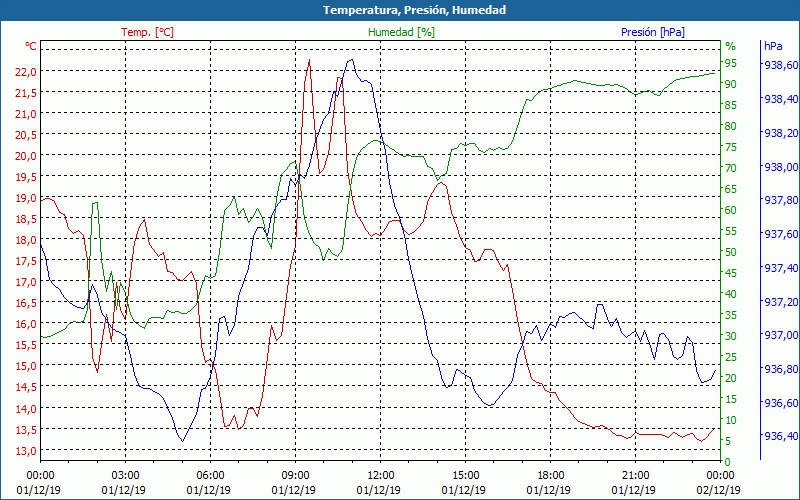Click the 15:00 time axis label
Screen dimensions: 800x500
(465, 476)
